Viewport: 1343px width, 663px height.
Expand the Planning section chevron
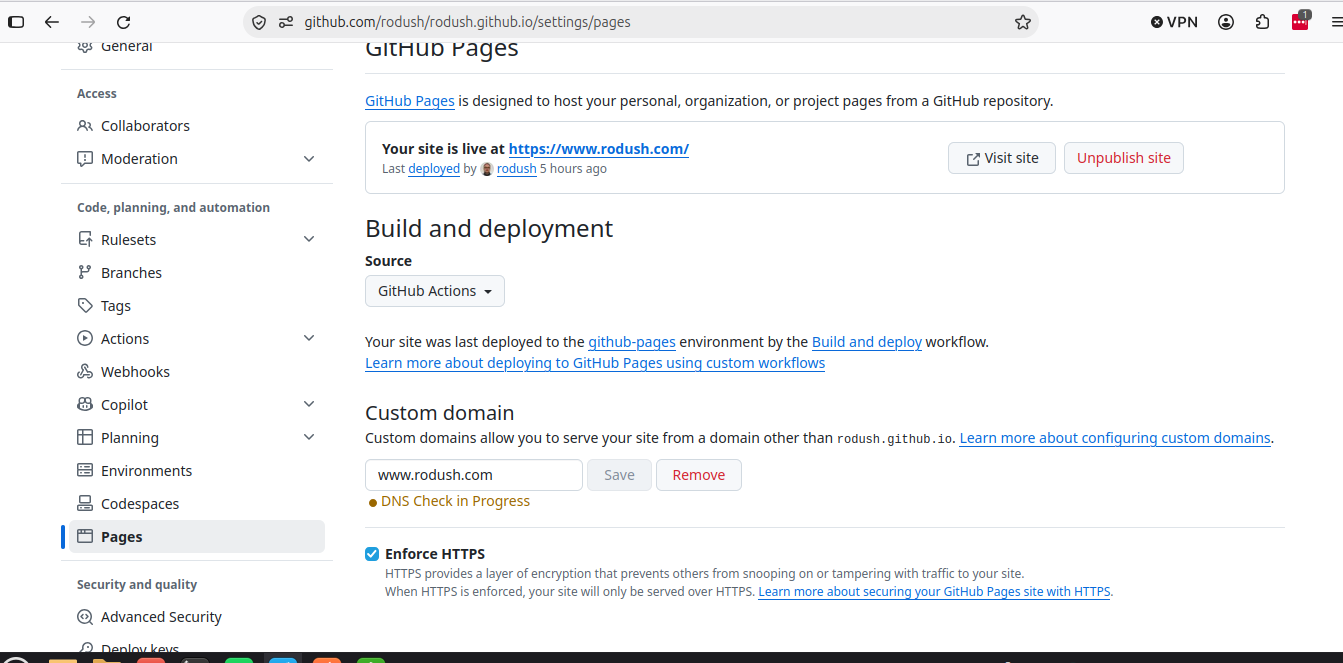coord(309,437)
